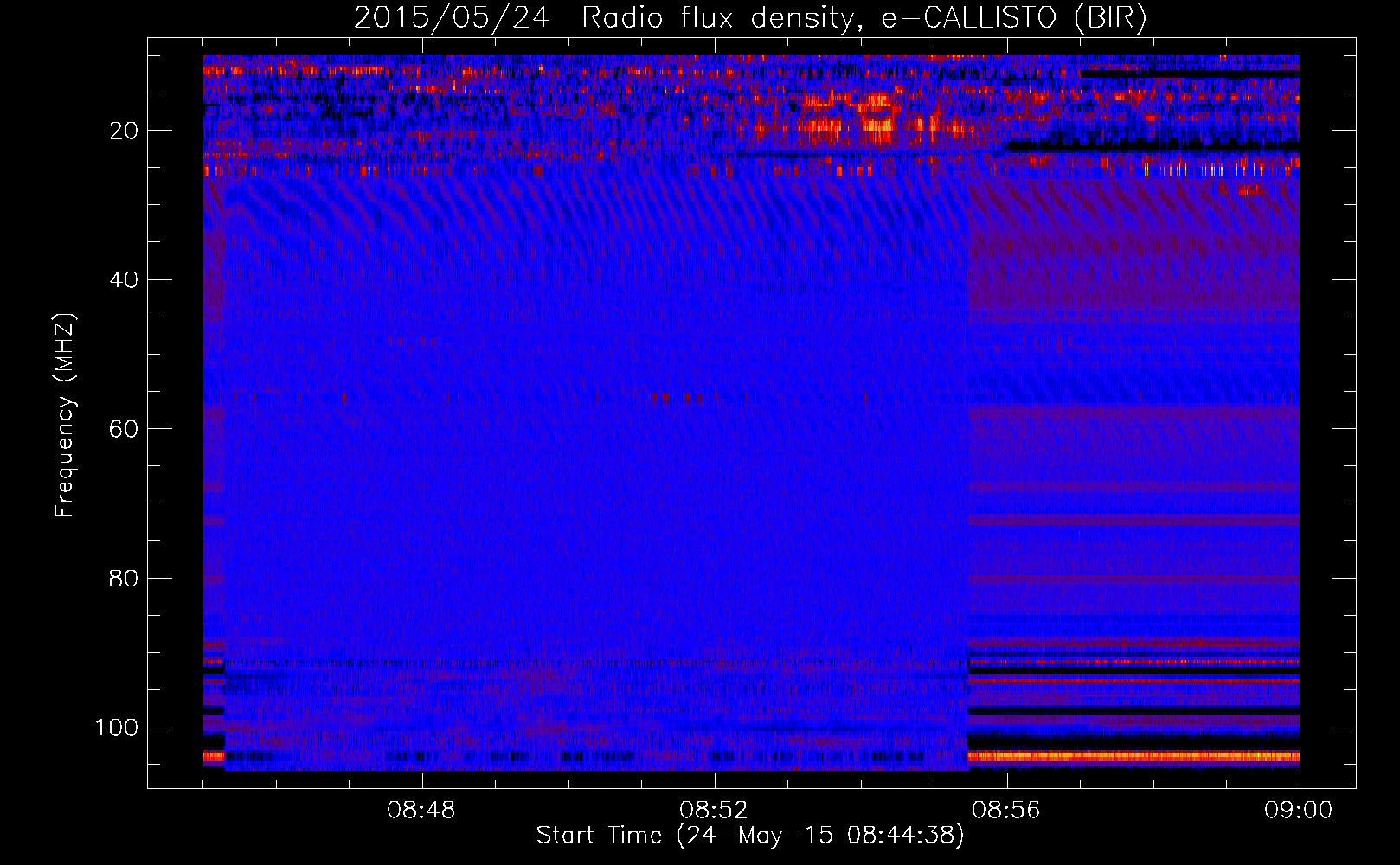Click the 80 MHz frequency tick label
1400x865 pixels.
click(x=124, y=578)
